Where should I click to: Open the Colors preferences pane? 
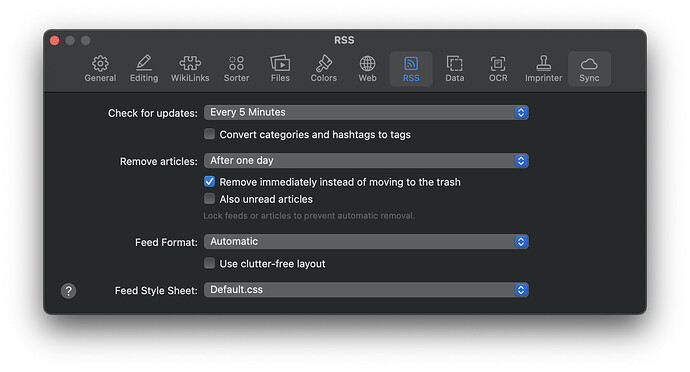click(323, 69)
